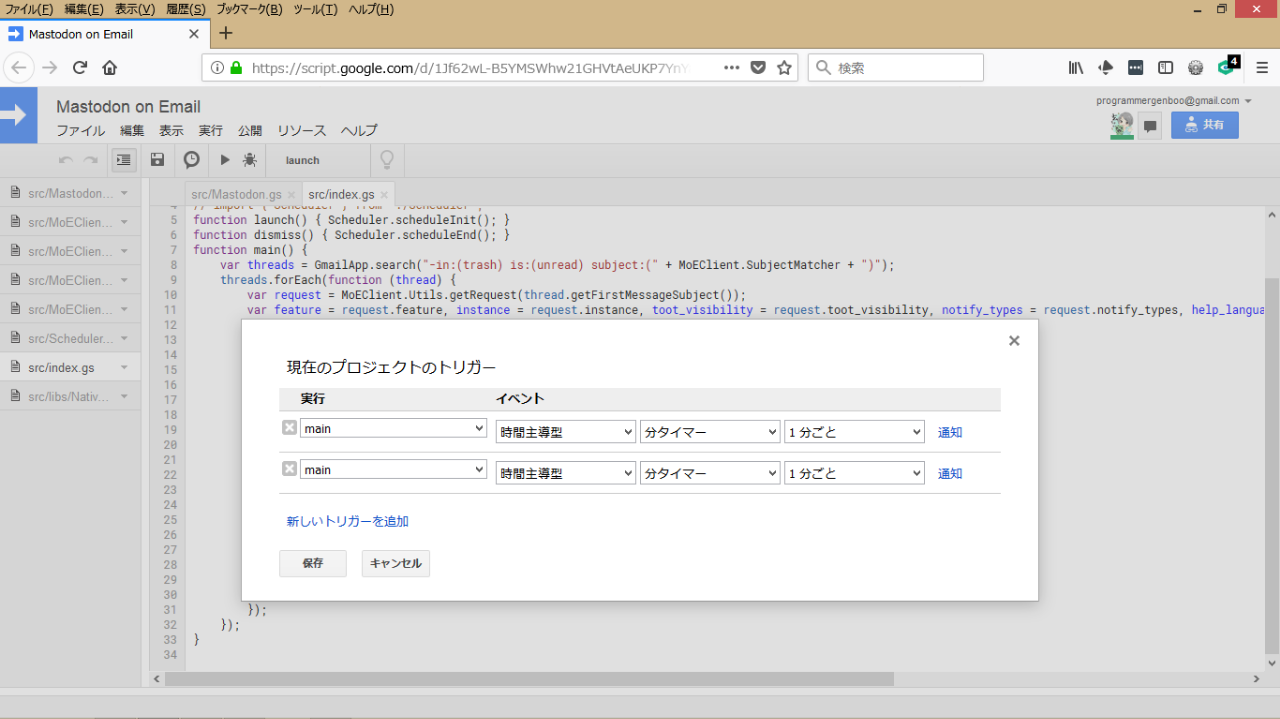The height and width of the screenshot is (719, 1280).
Task: Open second row's 時間主導型 event dropdown
Action: [x=565, y=474]
